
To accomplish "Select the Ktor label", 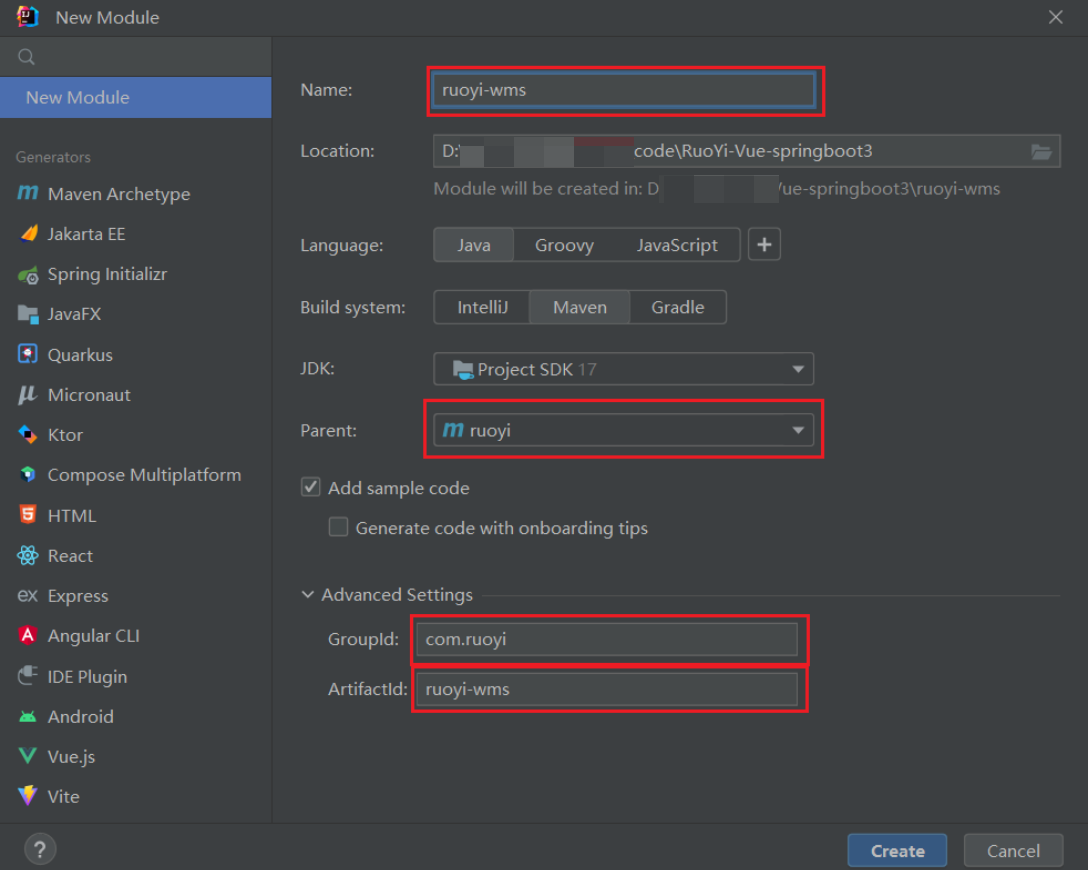I will tap(65, 435).
